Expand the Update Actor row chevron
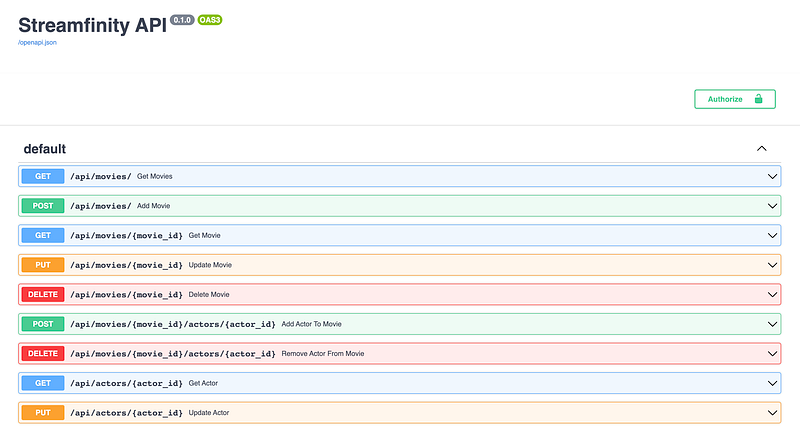The image size is (800, 426). (x=772, y=413)
